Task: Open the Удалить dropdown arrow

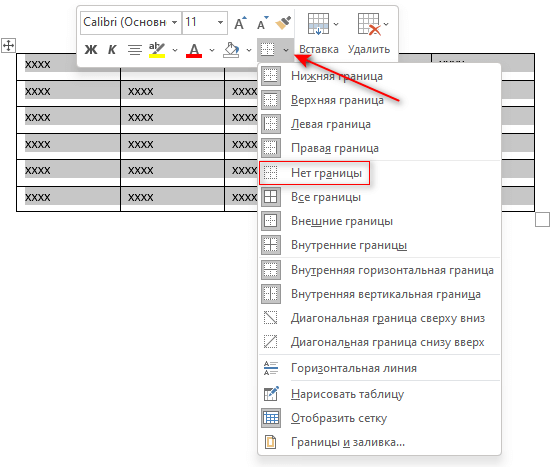Action: point(386,24)
